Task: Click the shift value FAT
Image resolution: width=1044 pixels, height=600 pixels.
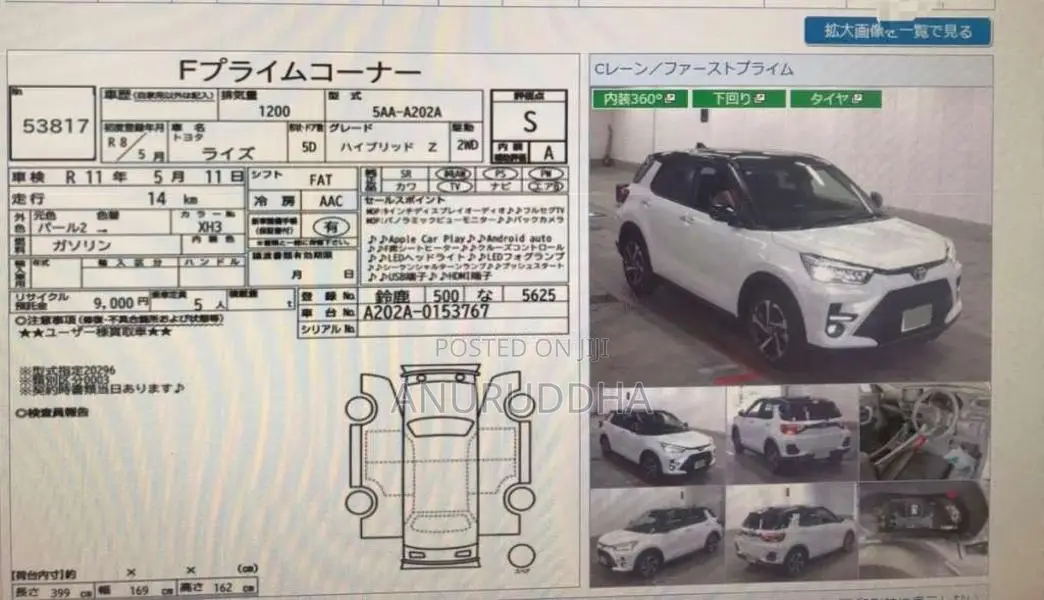Action: click(320, 180)
